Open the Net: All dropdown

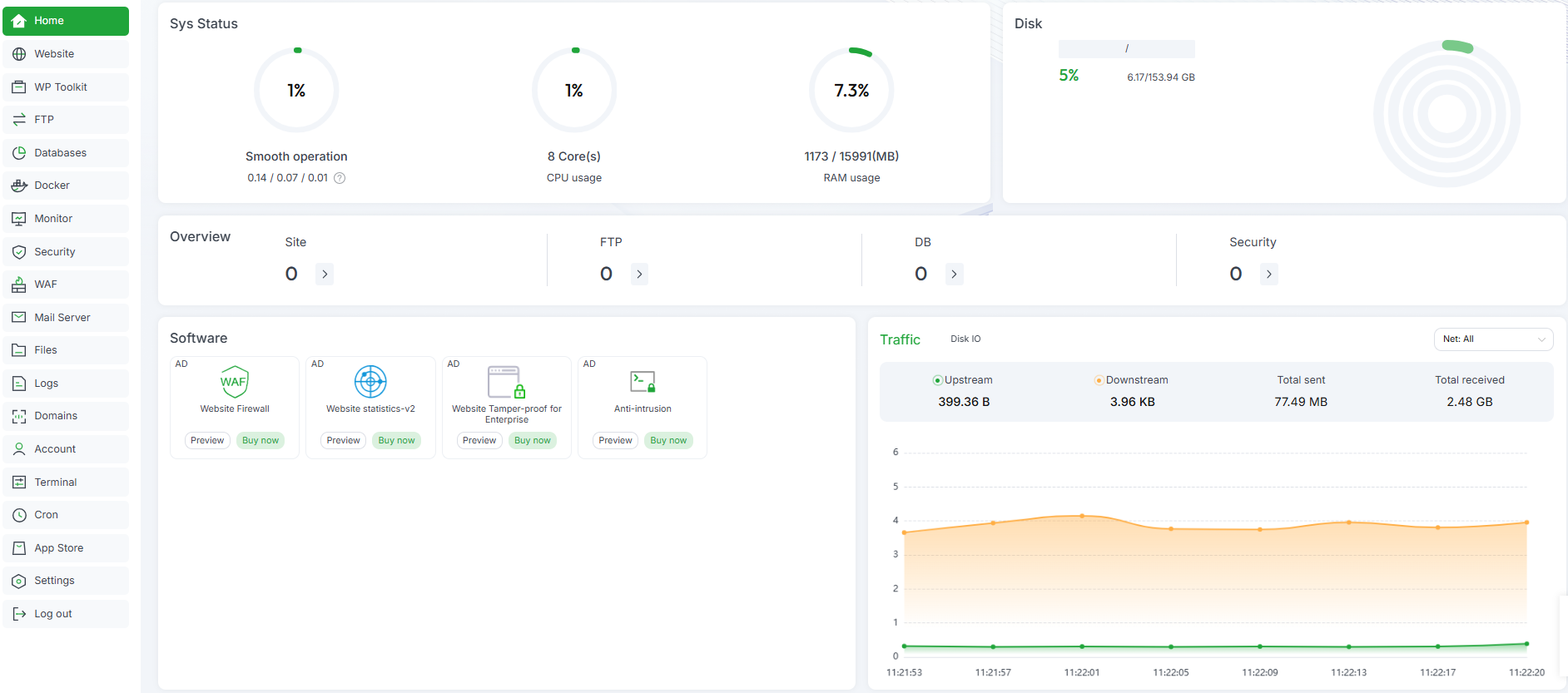coord(1493,339)
